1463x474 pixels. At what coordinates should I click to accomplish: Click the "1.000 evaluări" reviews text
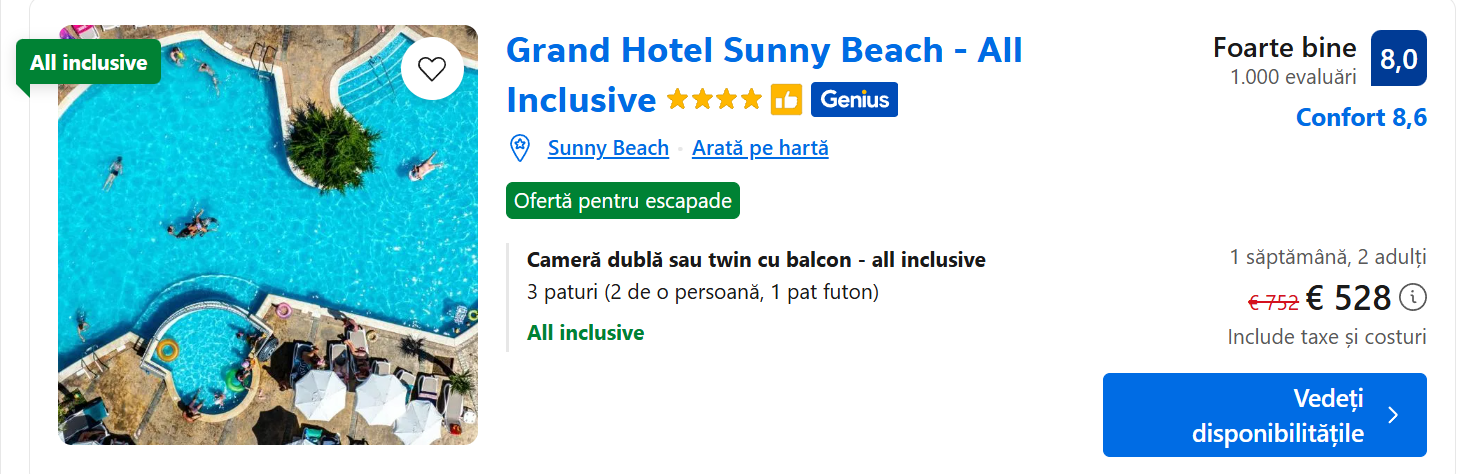(1293, 76)
